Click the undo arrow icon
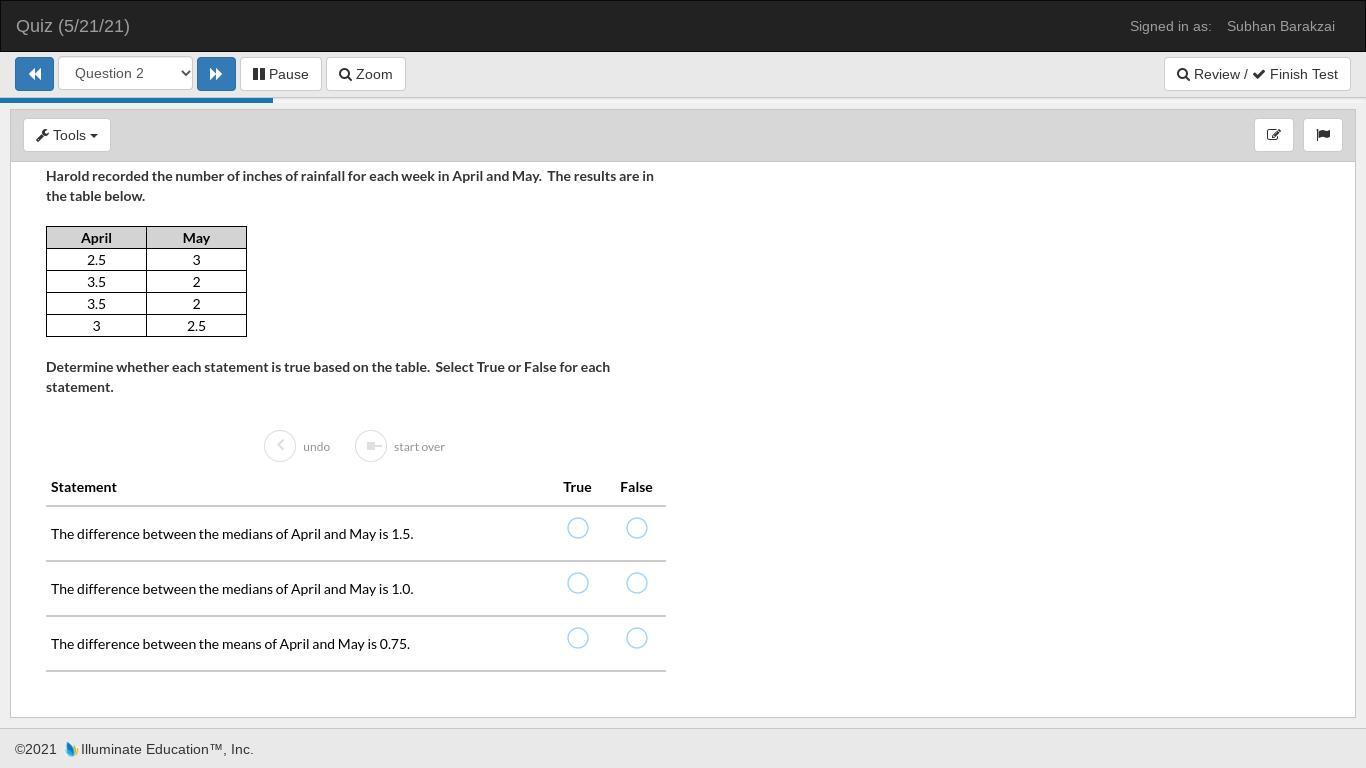1366x768 pixels. pyautogui.click(x=280, y=446)
